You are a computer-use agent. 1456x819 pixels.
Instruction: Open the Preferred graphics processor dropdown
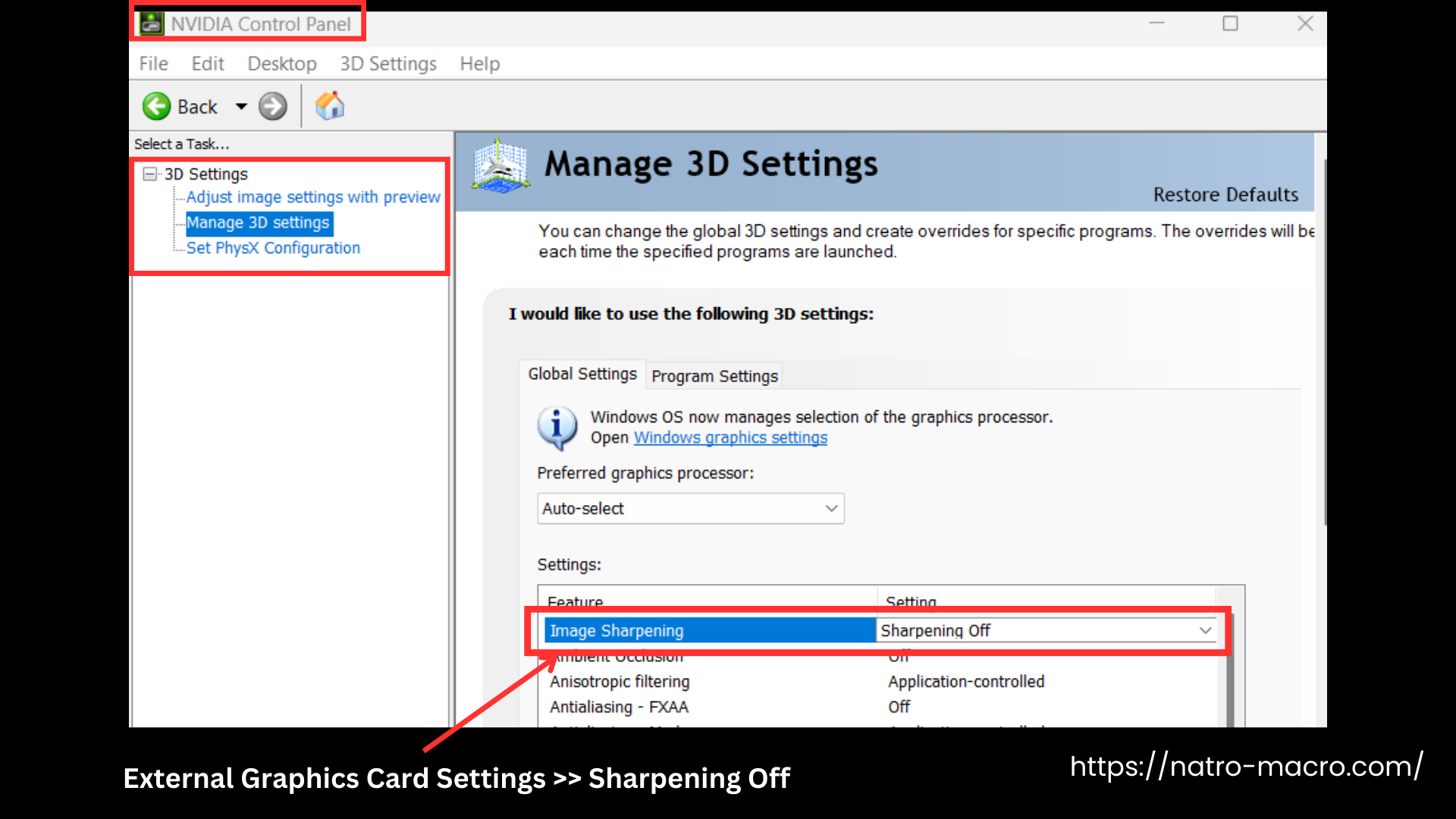tap(831, 508)
